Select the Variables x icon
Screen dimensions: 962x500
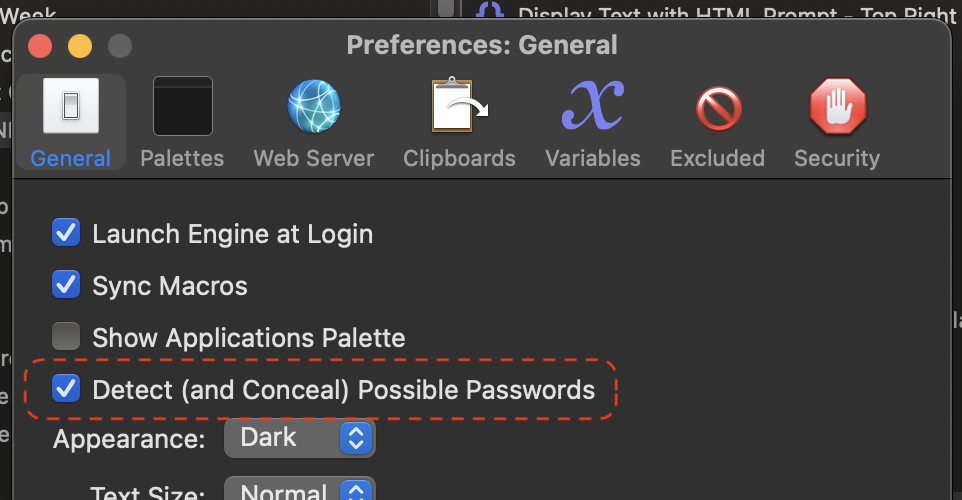[x=593, y=105]
